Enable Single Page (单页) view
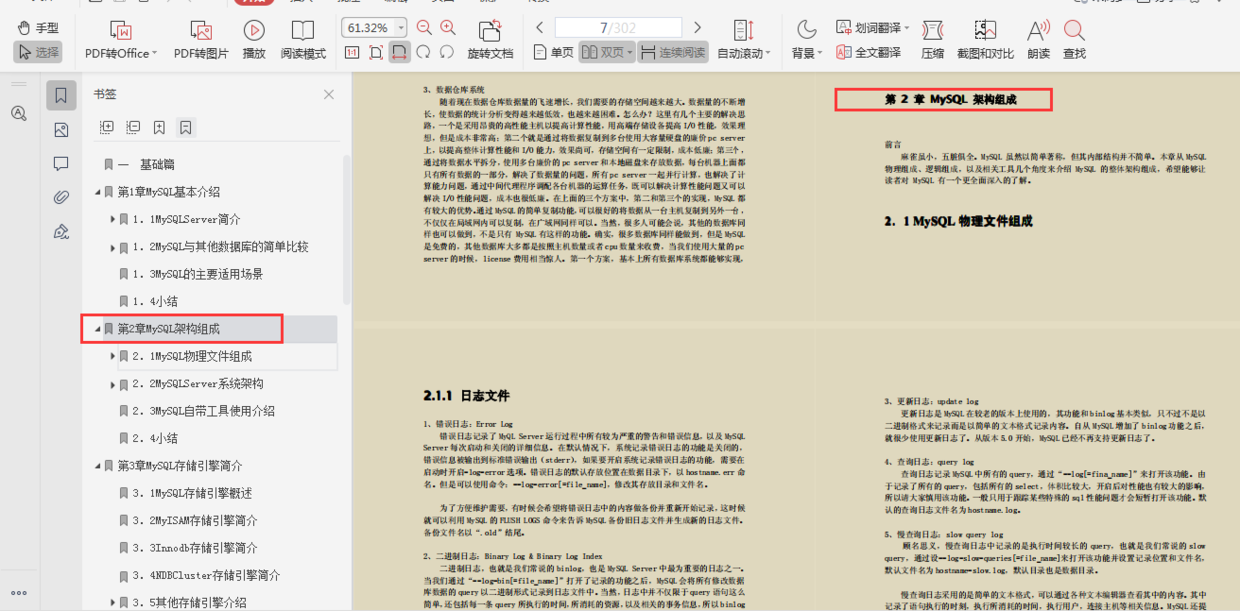Screen dimensions: 1240x611 (x=554, y=52)
